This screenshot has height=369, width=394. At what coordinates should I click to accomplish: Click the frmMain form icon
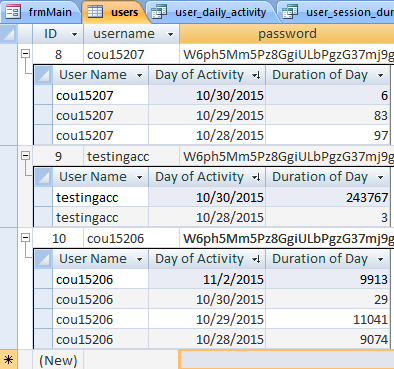pos(13,12)
